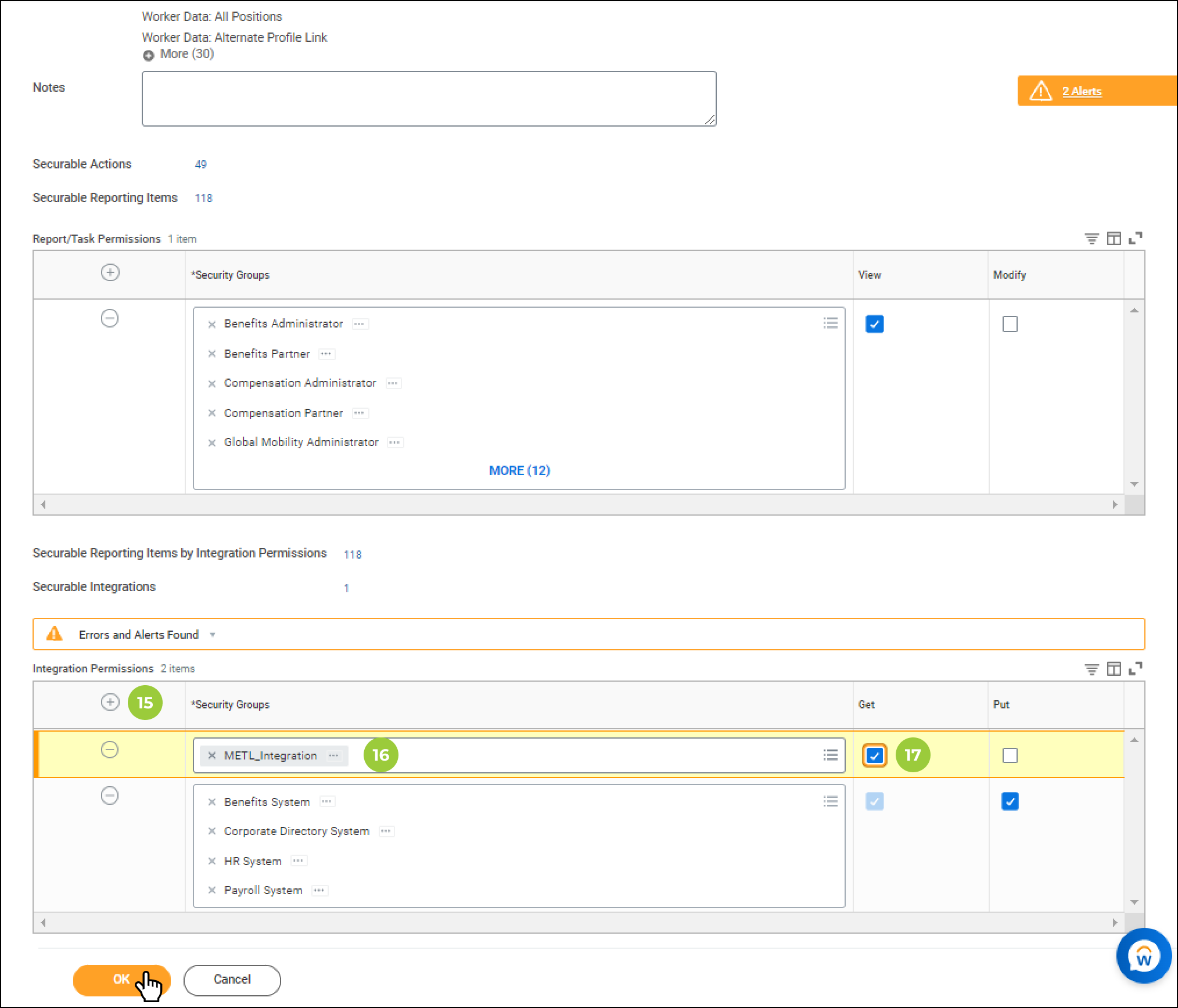Open related actions for Global Mobility Administrator
This screenshot has height=1008, width=1178.
pyautogui.click(x=395, y=442)
